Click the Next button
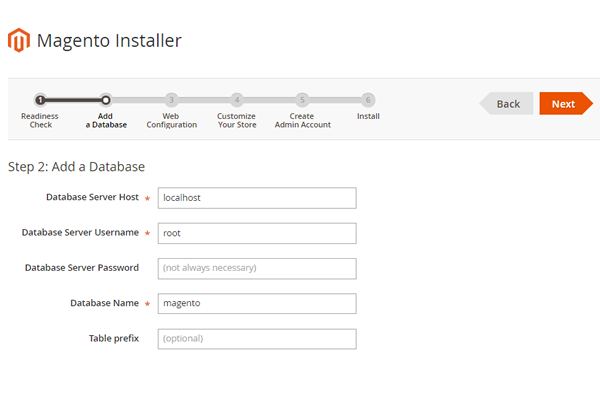The image size is (600, 400). 566,103
